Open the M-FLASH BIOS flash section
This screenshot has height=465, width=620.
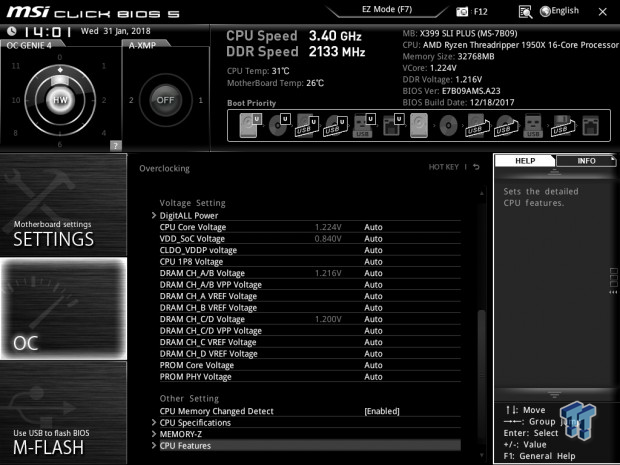click(63, 412)
